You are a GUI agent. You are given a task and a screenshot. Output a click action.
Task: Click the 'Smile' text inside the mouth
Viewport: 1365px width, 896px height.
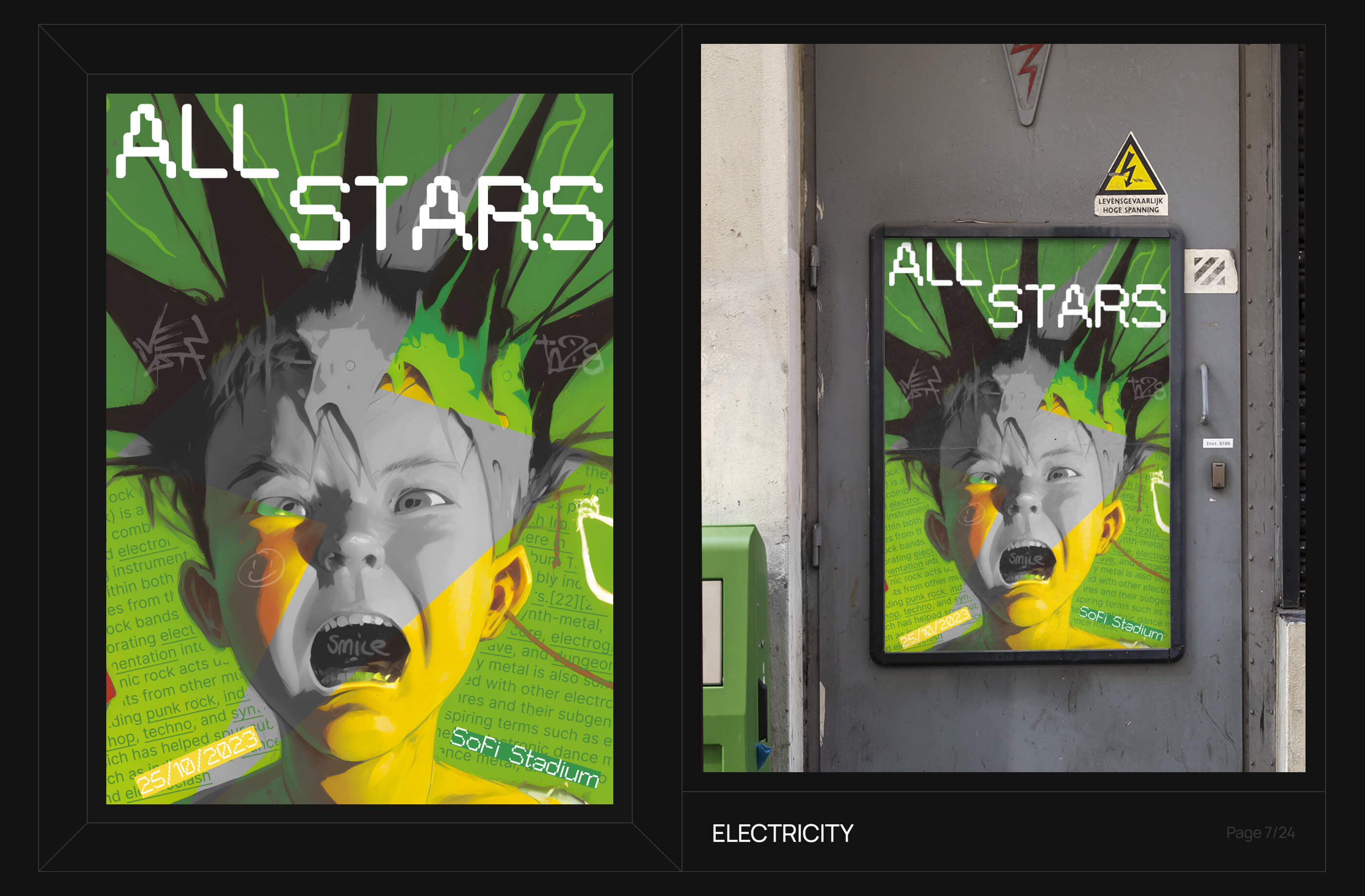(356, 645)
